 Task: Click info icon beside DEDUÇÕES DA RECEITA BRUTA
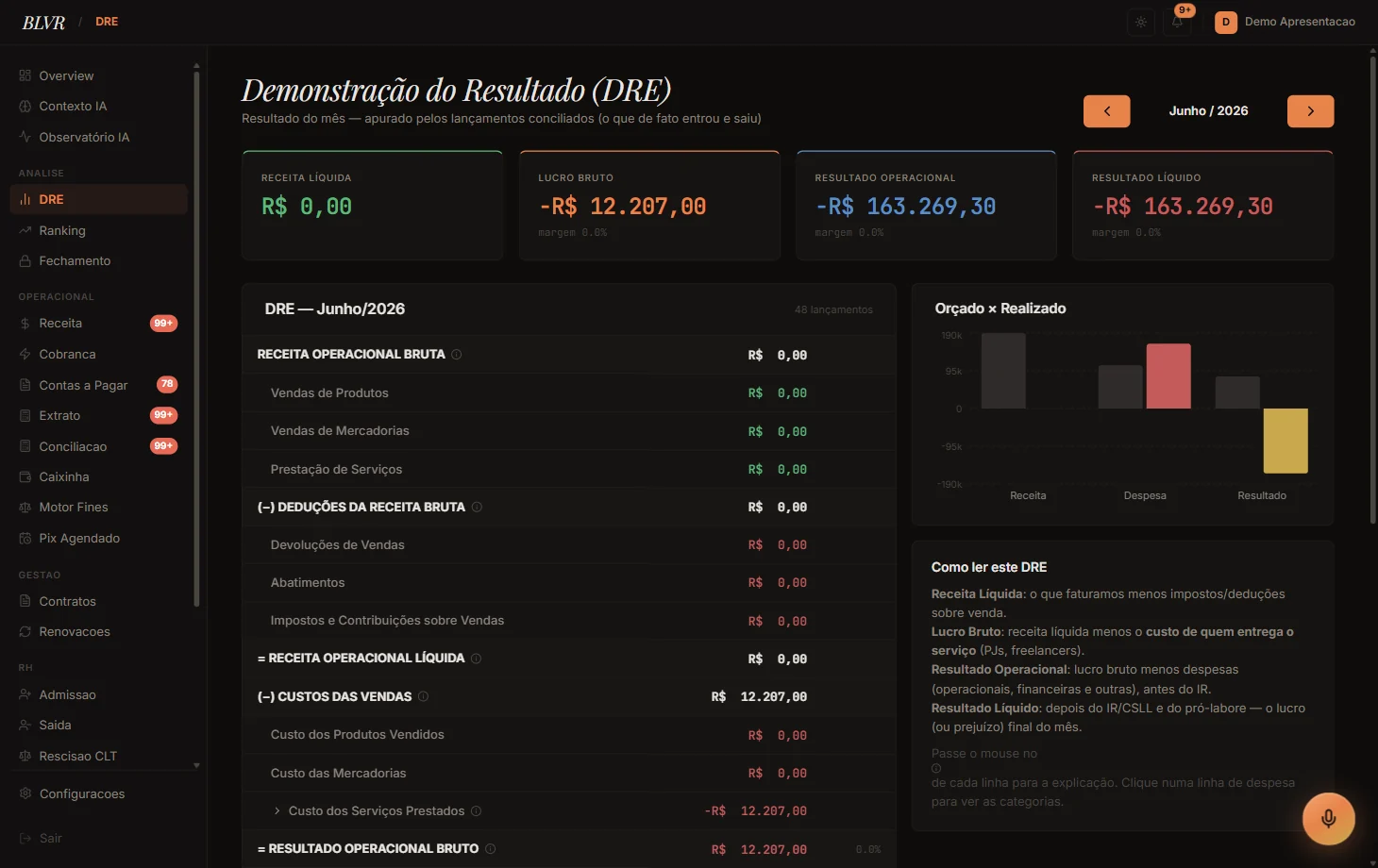click(x=477, y=507)
